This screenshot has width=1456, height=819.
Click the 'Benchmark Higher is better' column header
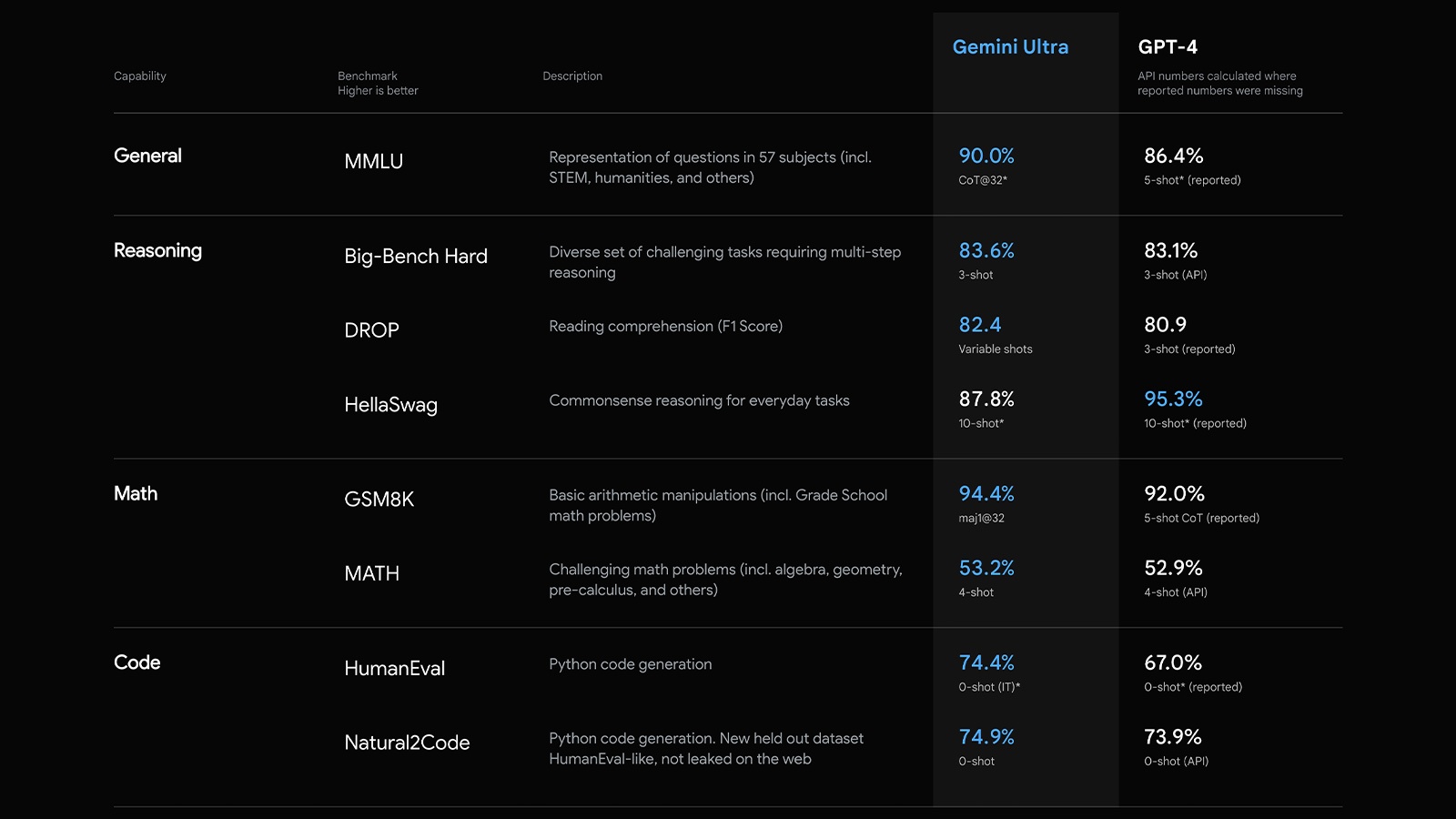[378, 83]
